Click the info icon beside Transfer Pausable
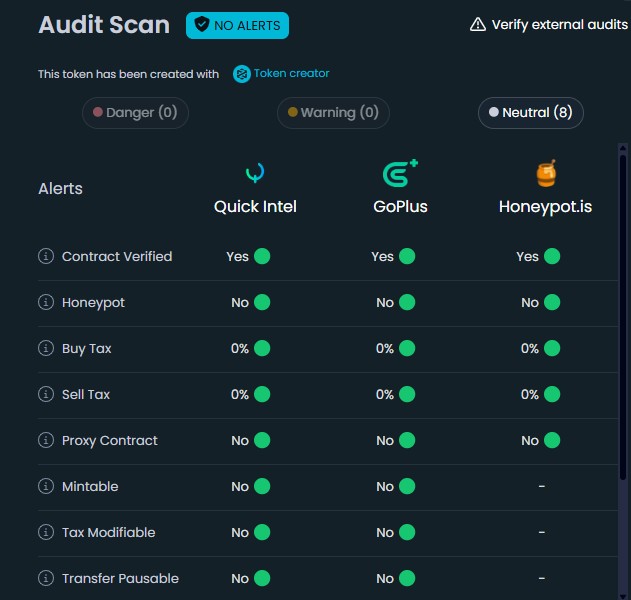Image resolution: width=631 pixels, height=600 pixels. click(x=46, y=578)
